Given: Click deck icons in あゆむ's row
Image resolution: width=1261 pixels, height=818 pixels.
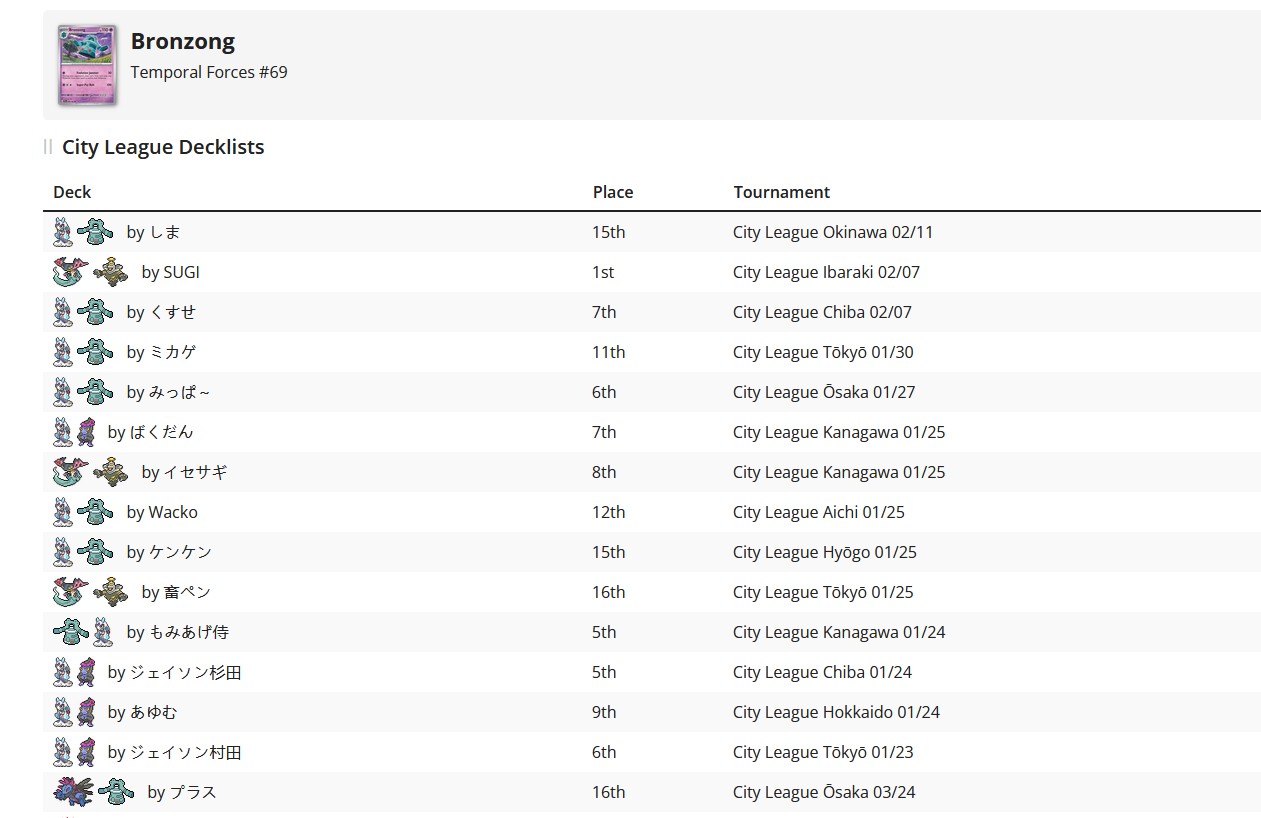Looking at the screenshot, I should 74,712.
